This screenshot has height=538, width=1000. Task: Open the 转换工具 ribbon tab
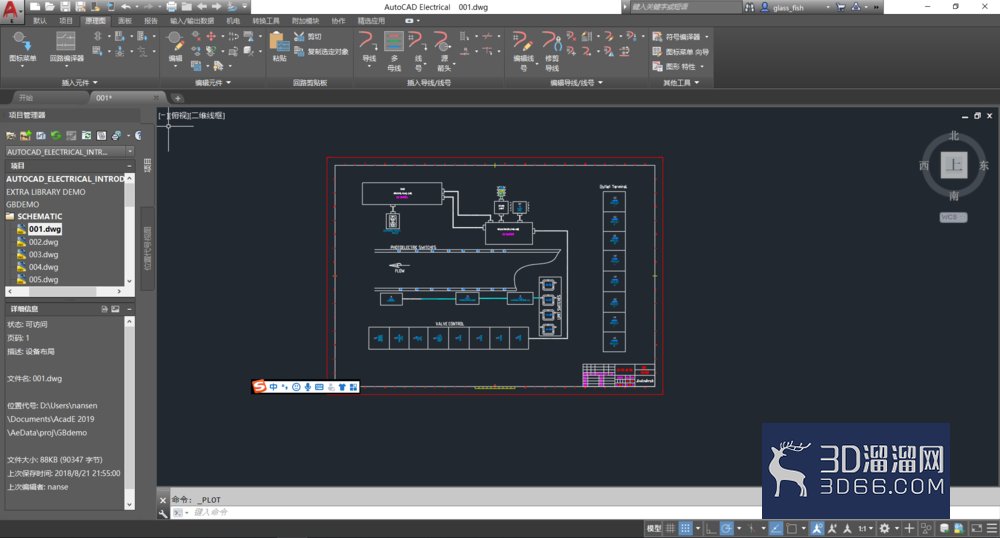266,20
